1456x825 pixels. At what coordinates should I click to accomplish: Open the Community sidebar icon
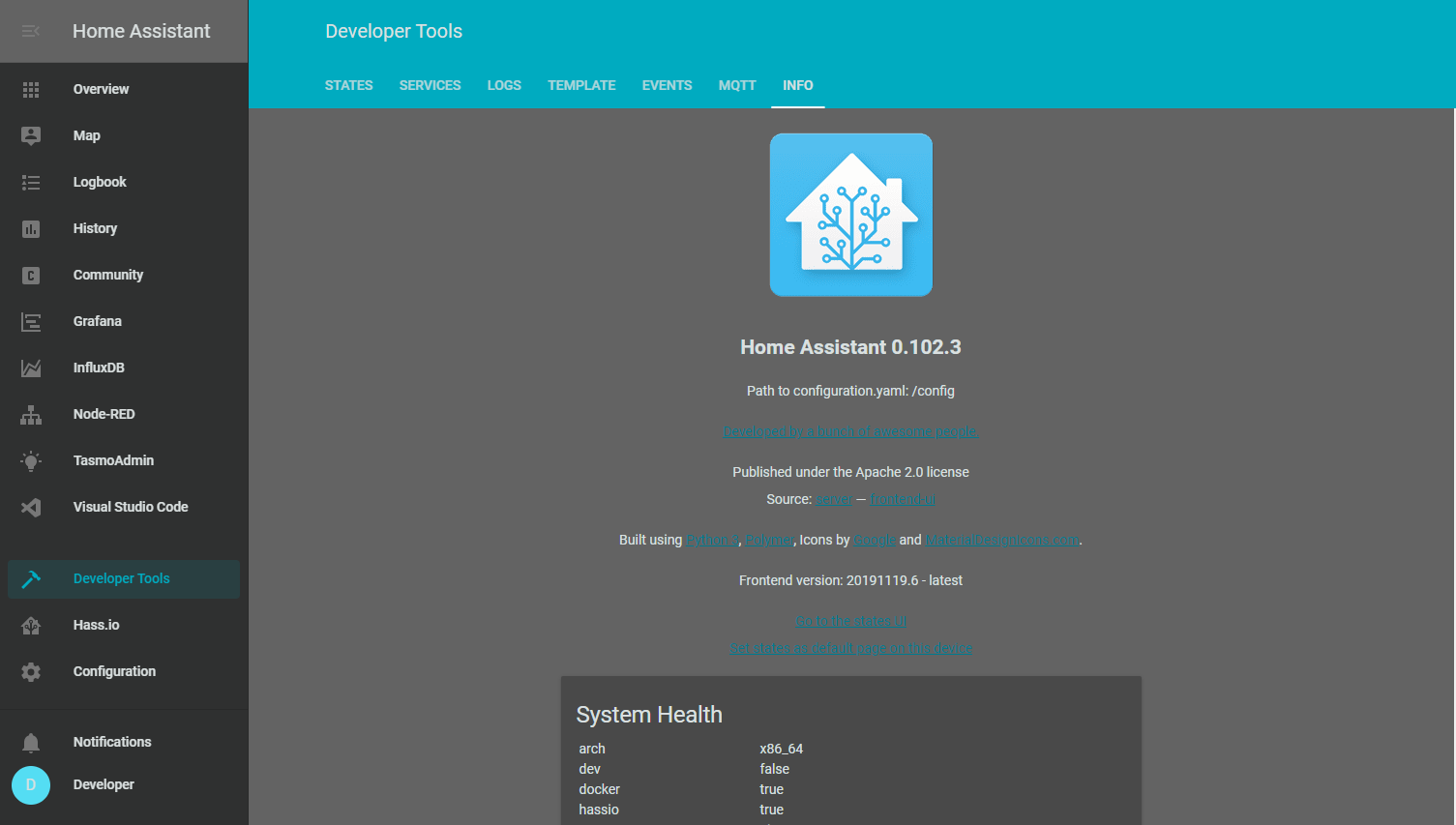[x=31, y=275]
